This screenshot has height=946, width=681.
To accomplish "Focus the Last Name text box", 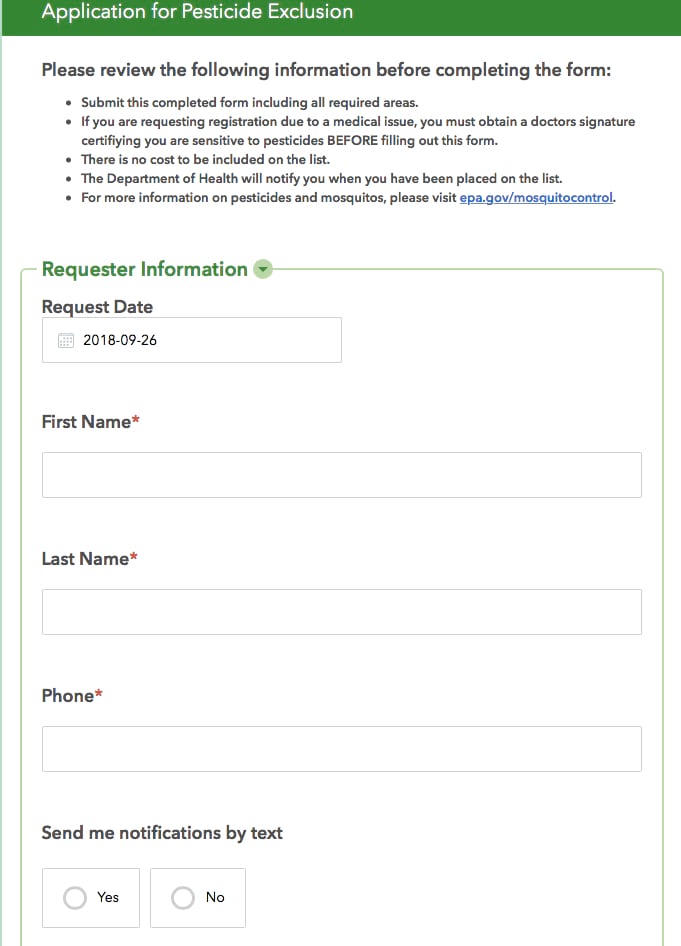I will pyautogui.click(x=341, y=612).
